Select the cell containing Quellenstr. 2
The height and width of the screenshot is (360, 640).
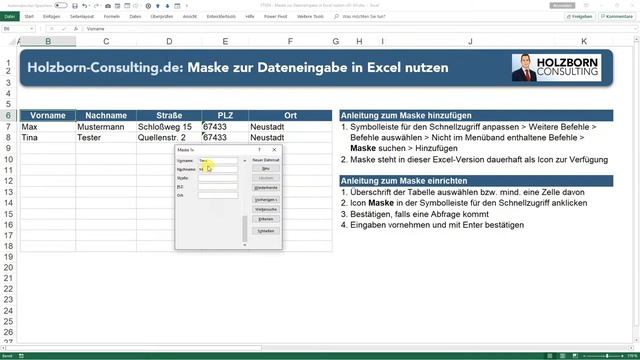[169, 138]
